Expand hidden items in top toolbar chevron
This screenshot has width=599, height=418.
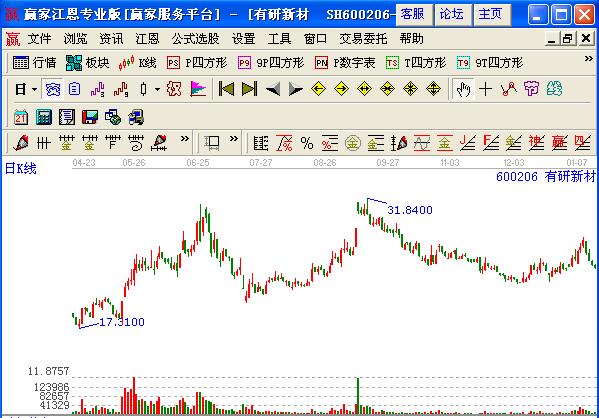click(x=589, y=58)
